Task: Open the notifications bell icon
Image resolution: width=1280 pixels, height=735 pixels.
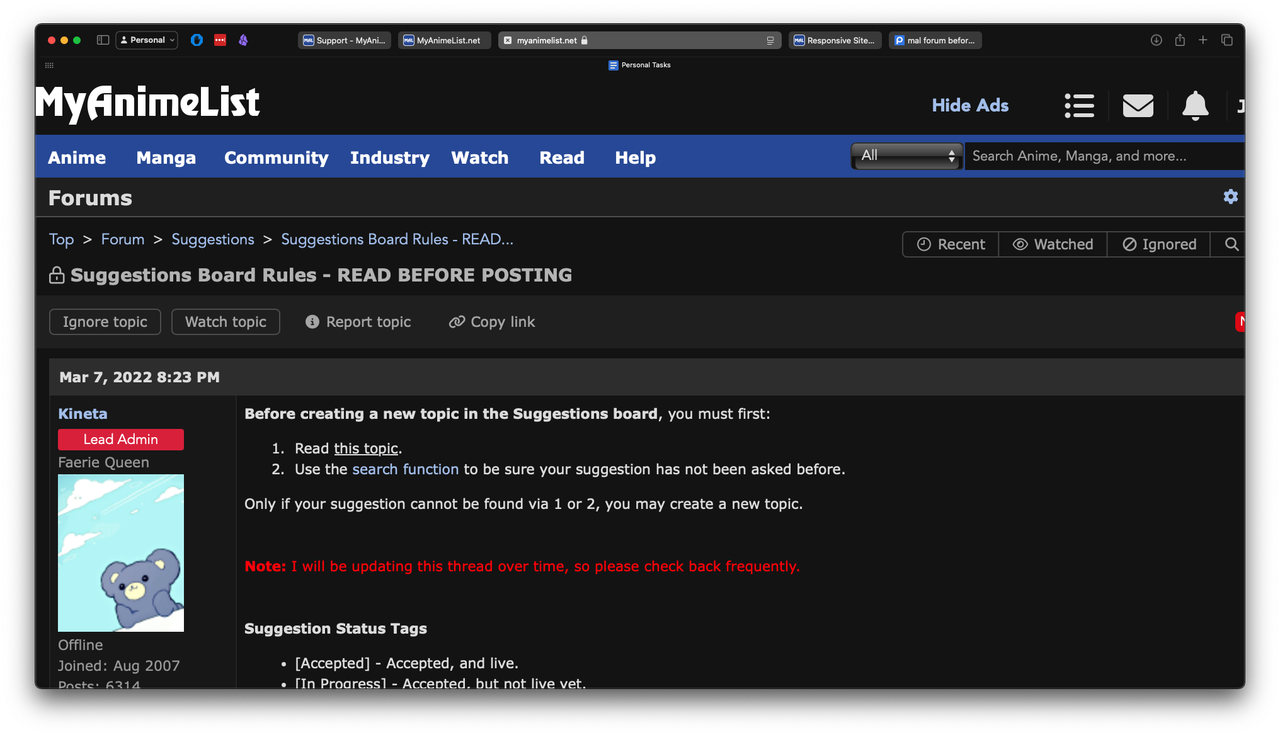Action: pyautogui.click(x=1195, y=105)
